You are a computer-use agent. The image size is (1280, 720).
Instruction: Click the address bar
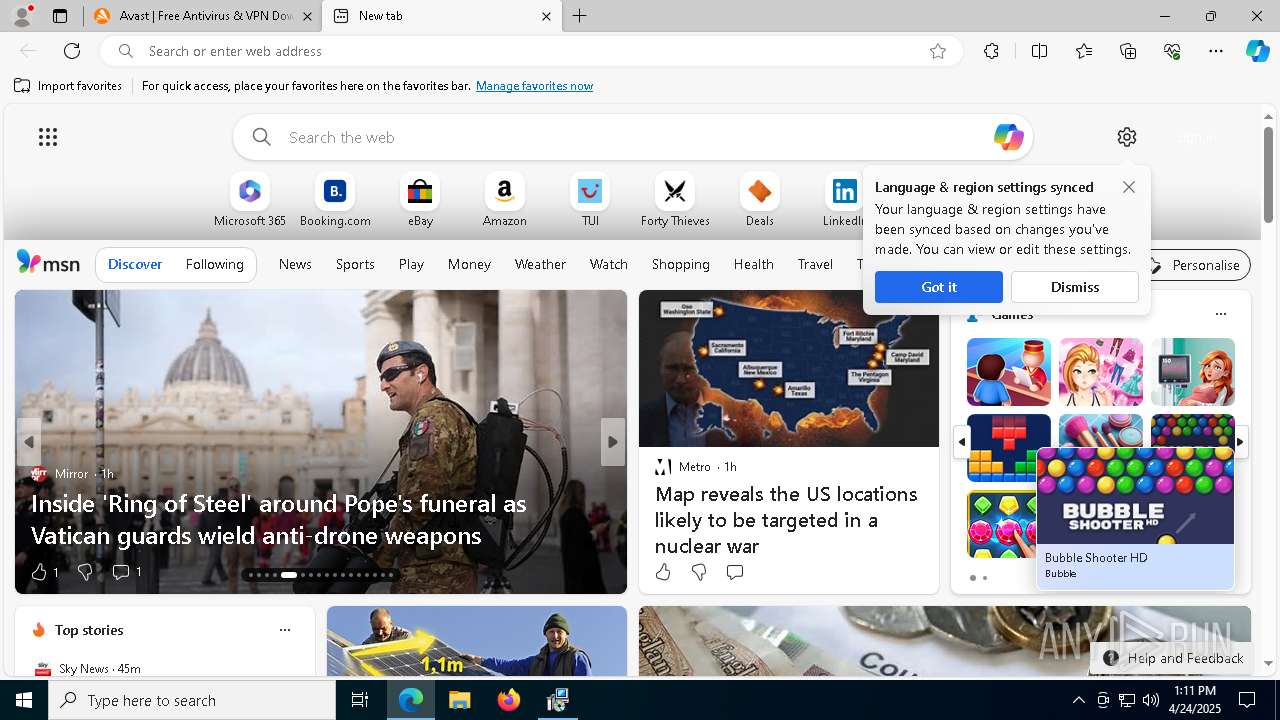(531, 51)
